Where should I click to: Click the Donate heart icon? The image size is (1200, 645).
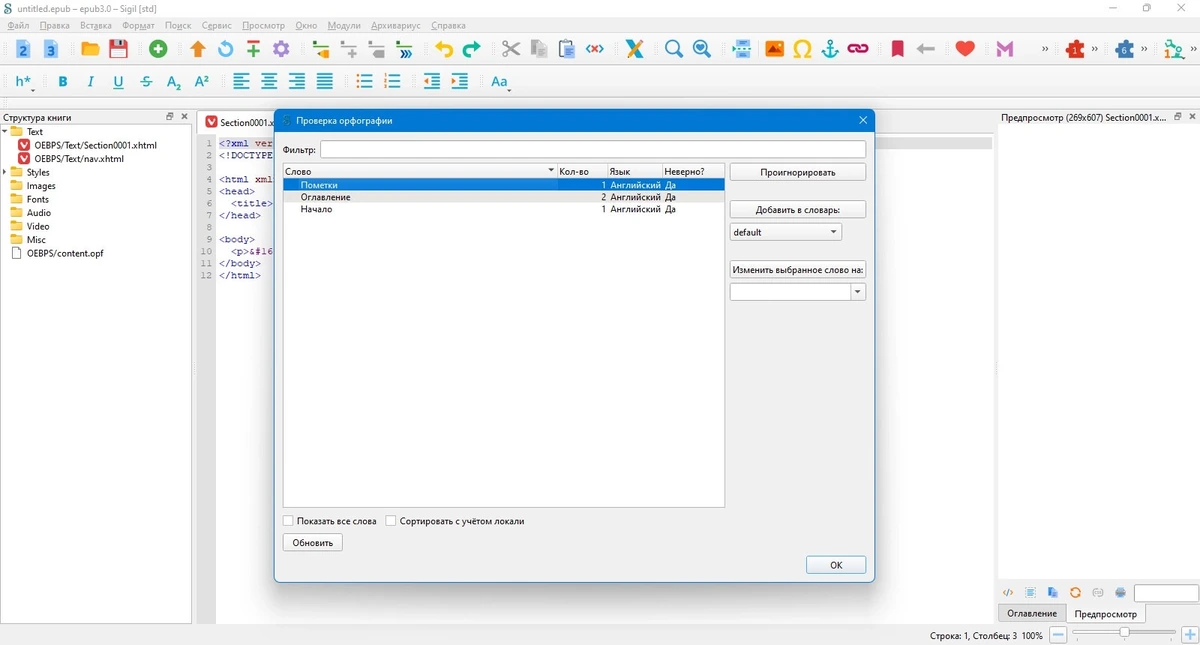(965, 49)
